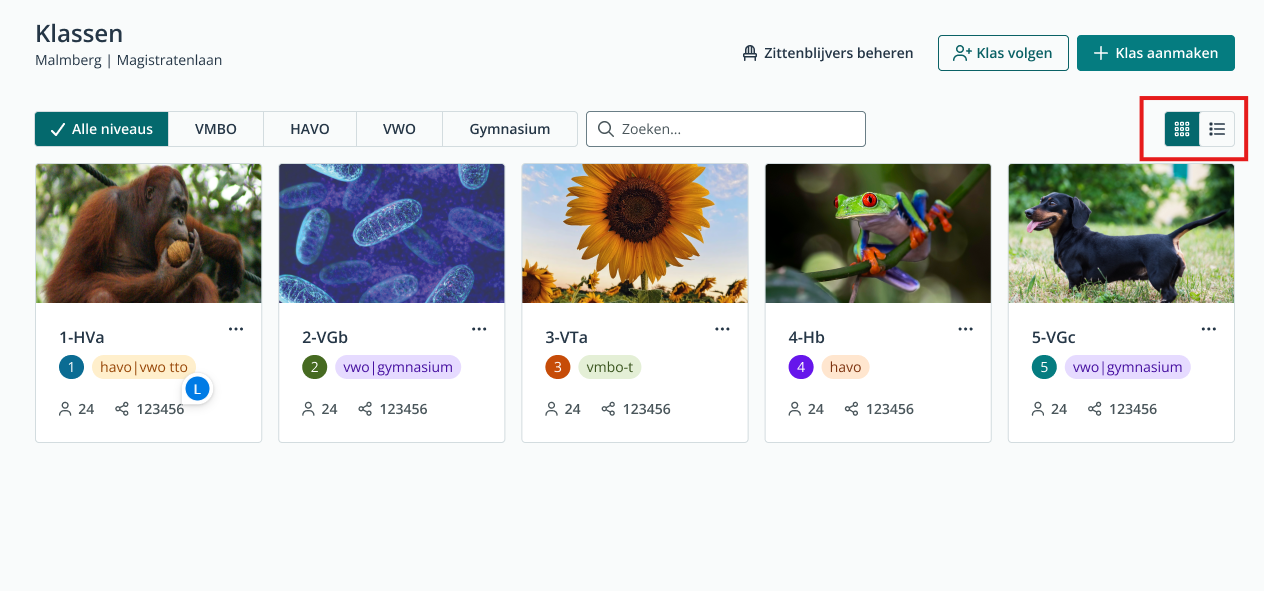Click share code icon on 5-VGc card

pos(1095,409)
